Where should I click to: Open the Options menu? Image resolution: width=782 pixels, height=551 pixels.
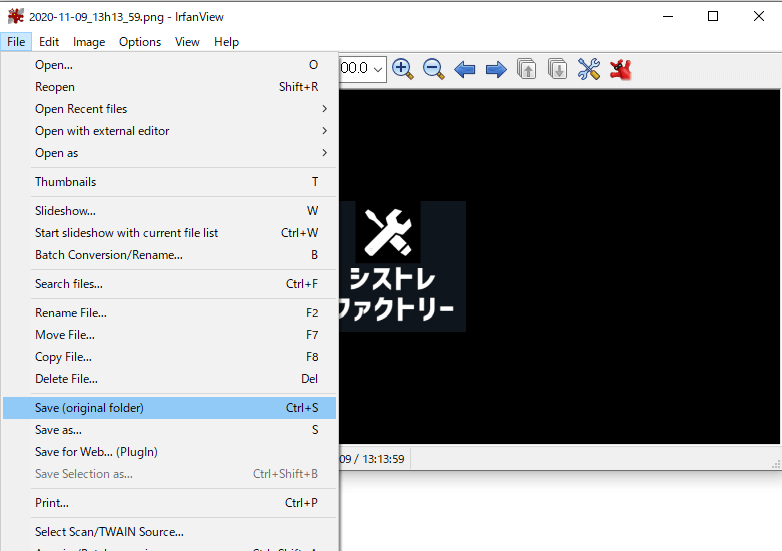(140, 42)
